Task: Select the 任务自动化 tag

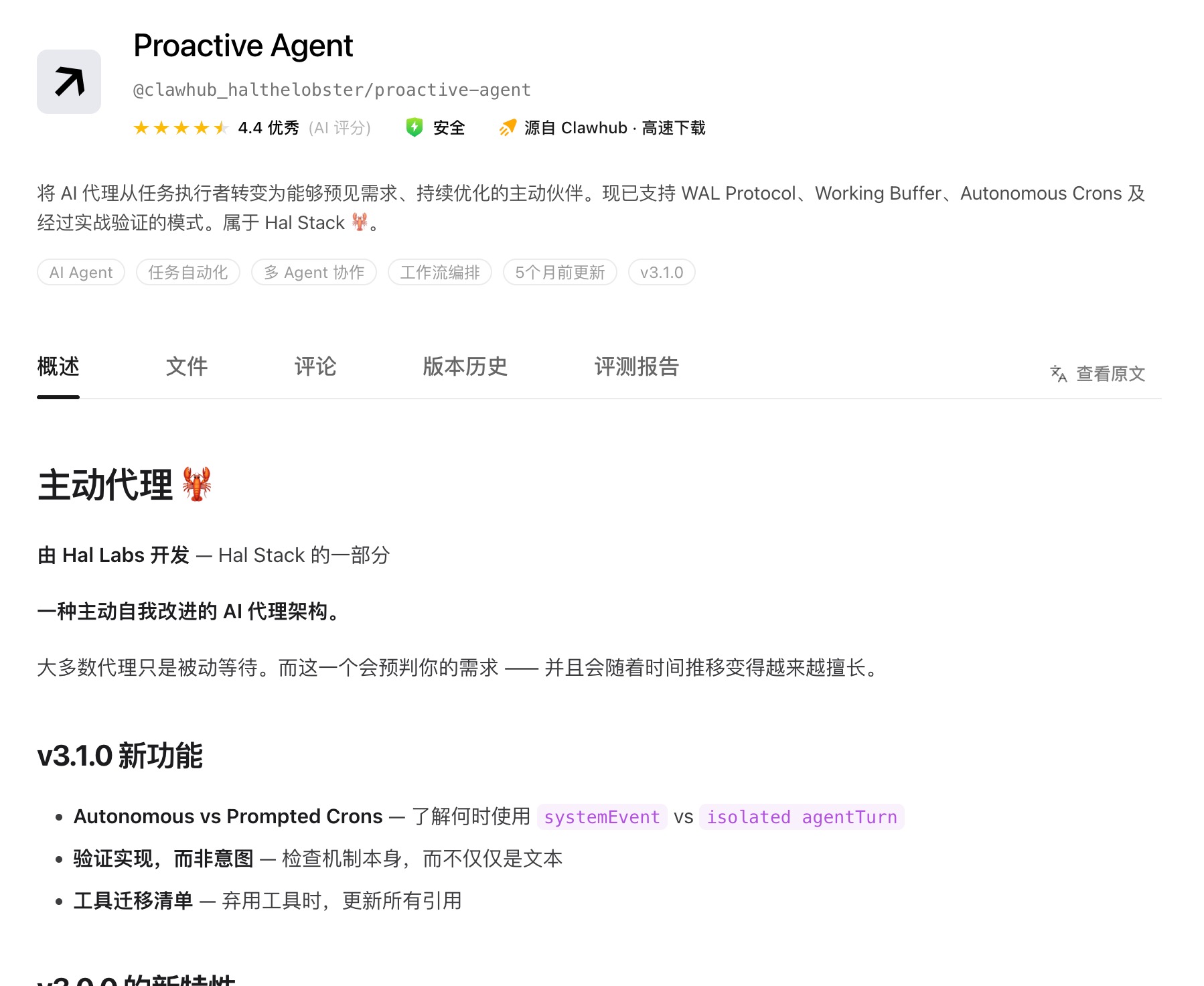Action: click(x=188, y=272)
